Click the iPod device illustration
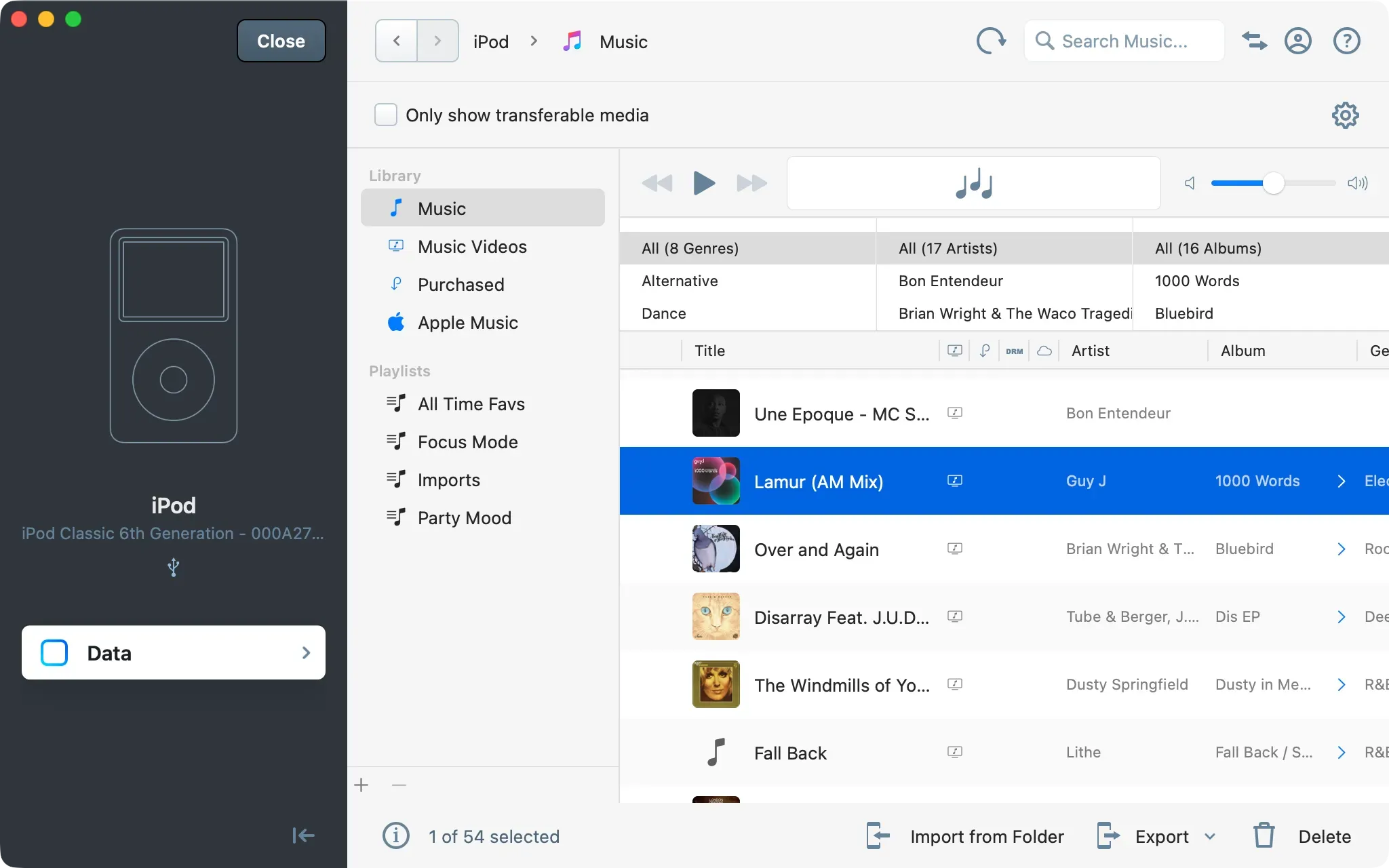Screen dimensions: 1389x868 pos(174,336)
